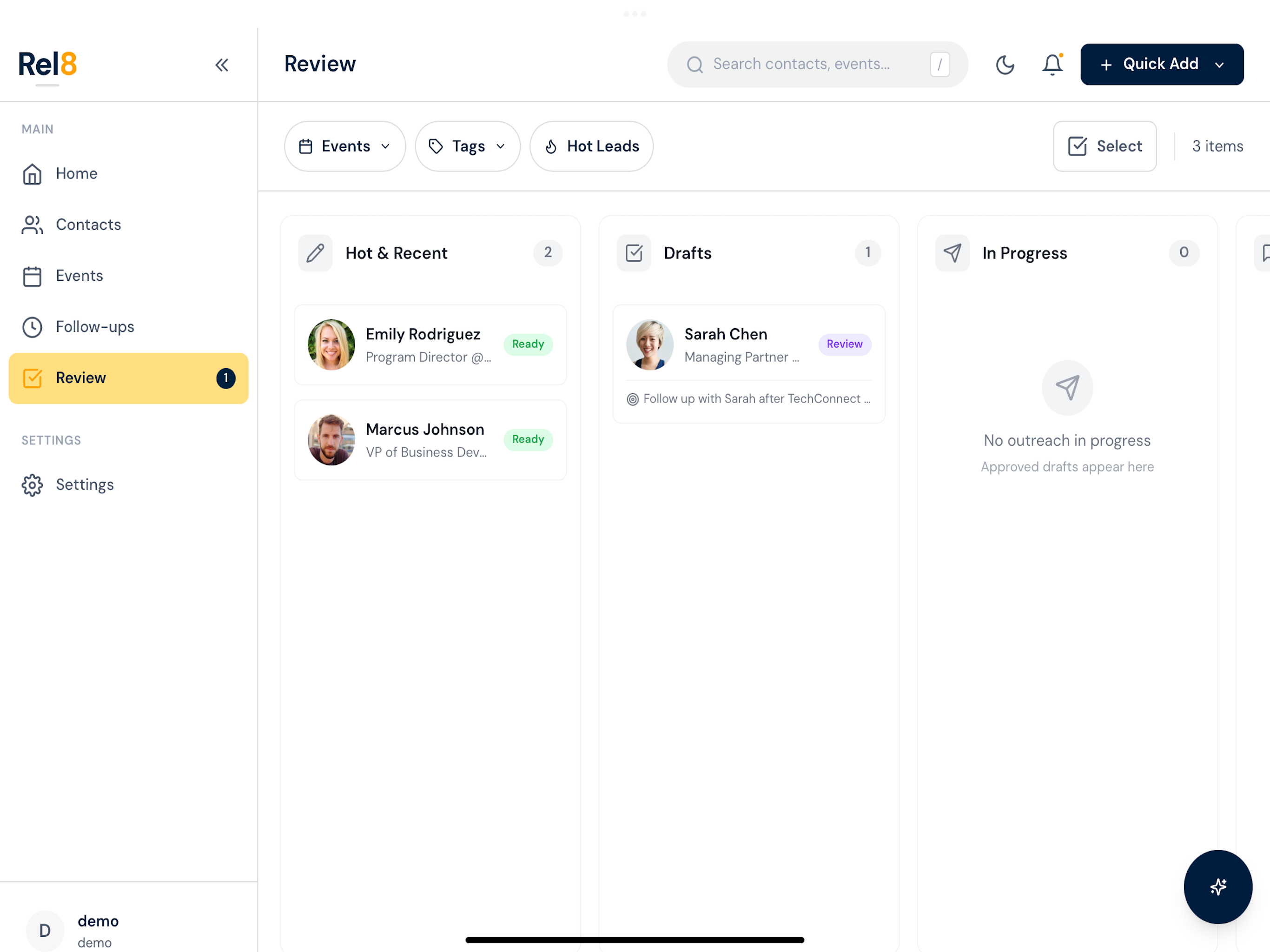Click the Rel8 logo
The height and width of the screenshot is (952, 1270).
click(48, 64)
